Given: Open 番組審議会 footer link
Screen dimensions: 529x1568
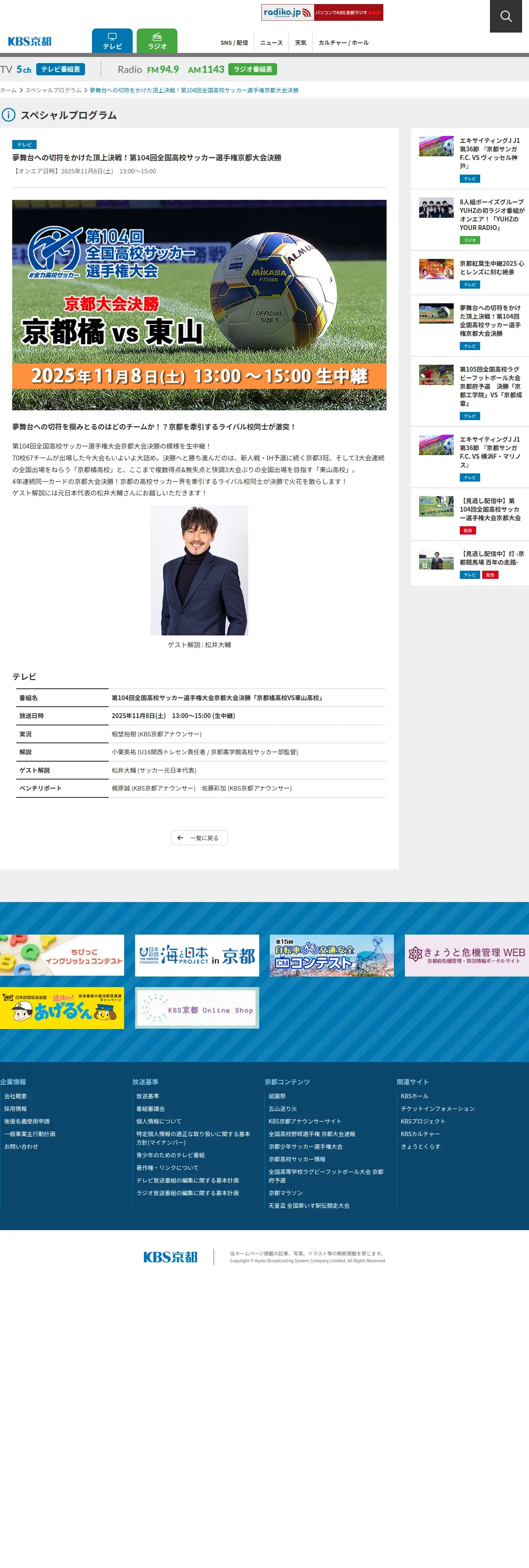Looking at the screenshot, I should (x=151, y=1108).
